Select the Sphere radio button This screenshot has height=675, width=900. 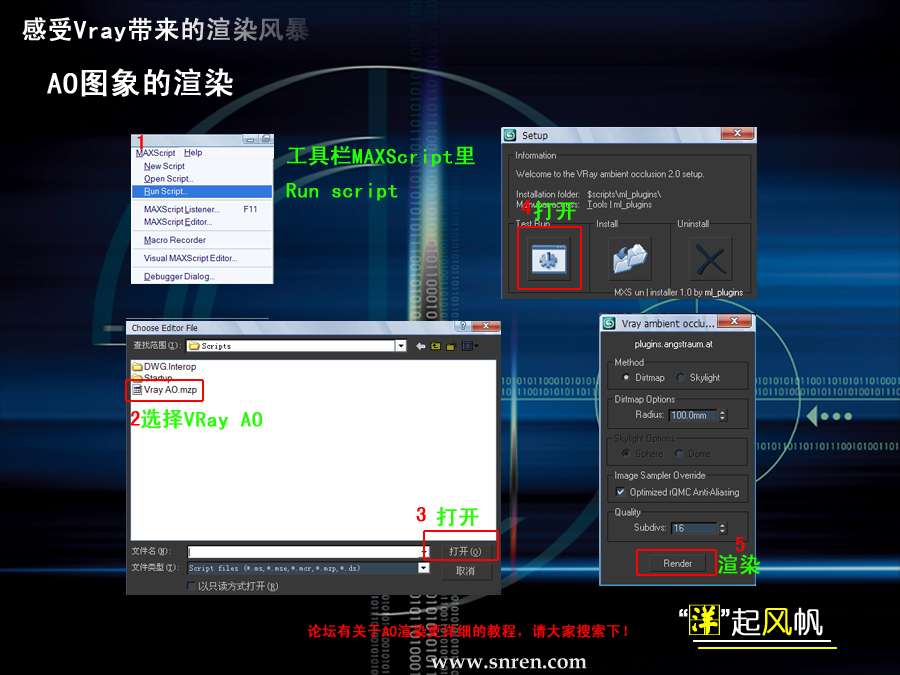click(x=626, y=453)
